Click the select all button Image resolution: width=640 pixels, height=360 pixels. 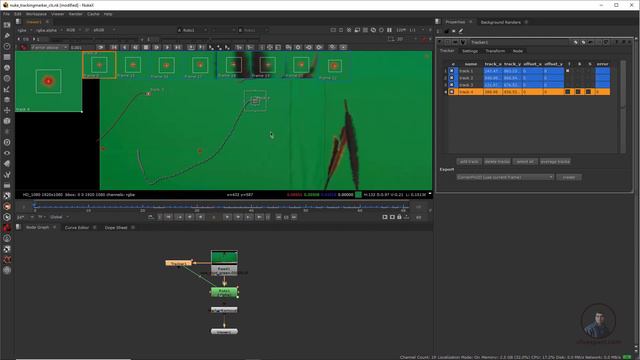(x=525, y=162)
